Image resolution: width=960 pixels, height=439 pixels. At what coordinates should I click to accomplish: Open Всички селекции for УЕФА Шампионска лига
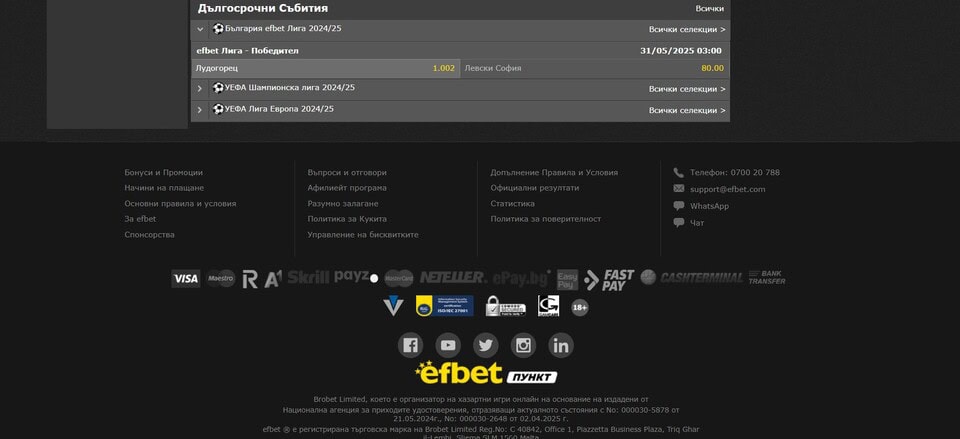(687, 89)
